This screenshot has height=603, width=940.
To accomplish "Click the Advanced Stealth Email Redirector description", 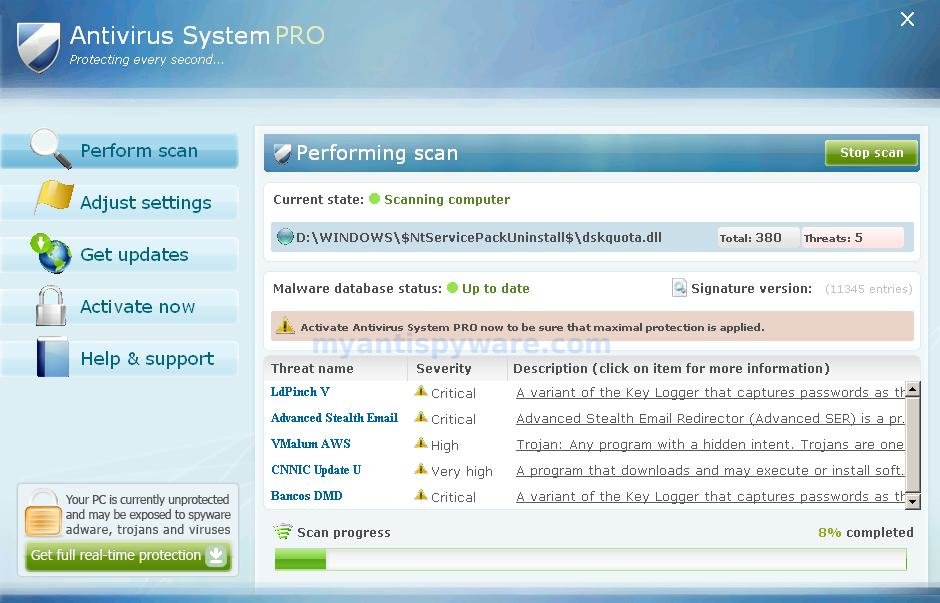I will (710, 418).
